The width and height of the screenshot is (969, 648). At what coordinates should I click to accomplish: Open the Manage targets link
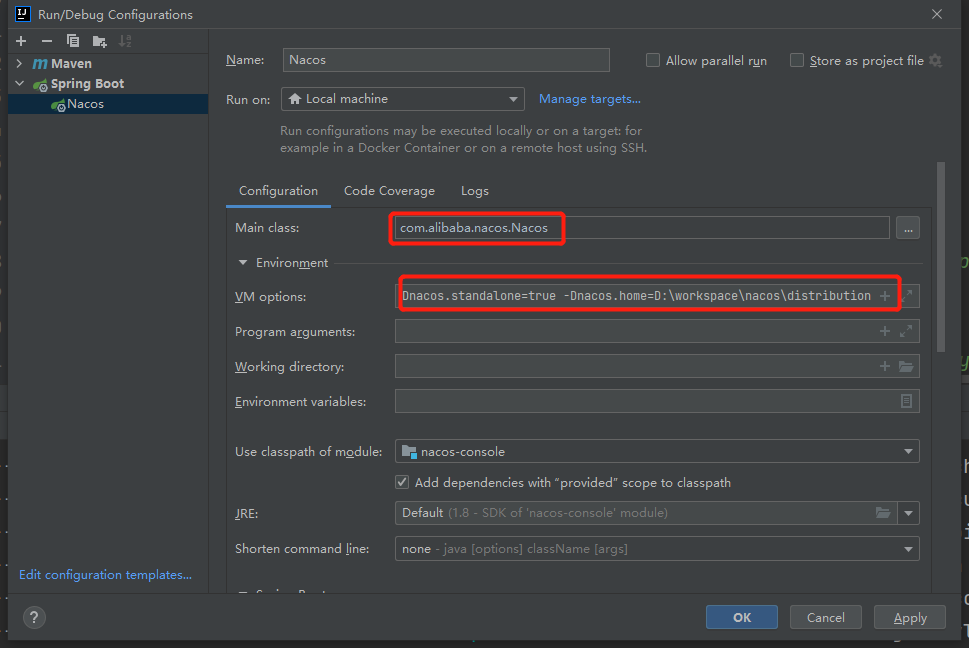[590, 99]
